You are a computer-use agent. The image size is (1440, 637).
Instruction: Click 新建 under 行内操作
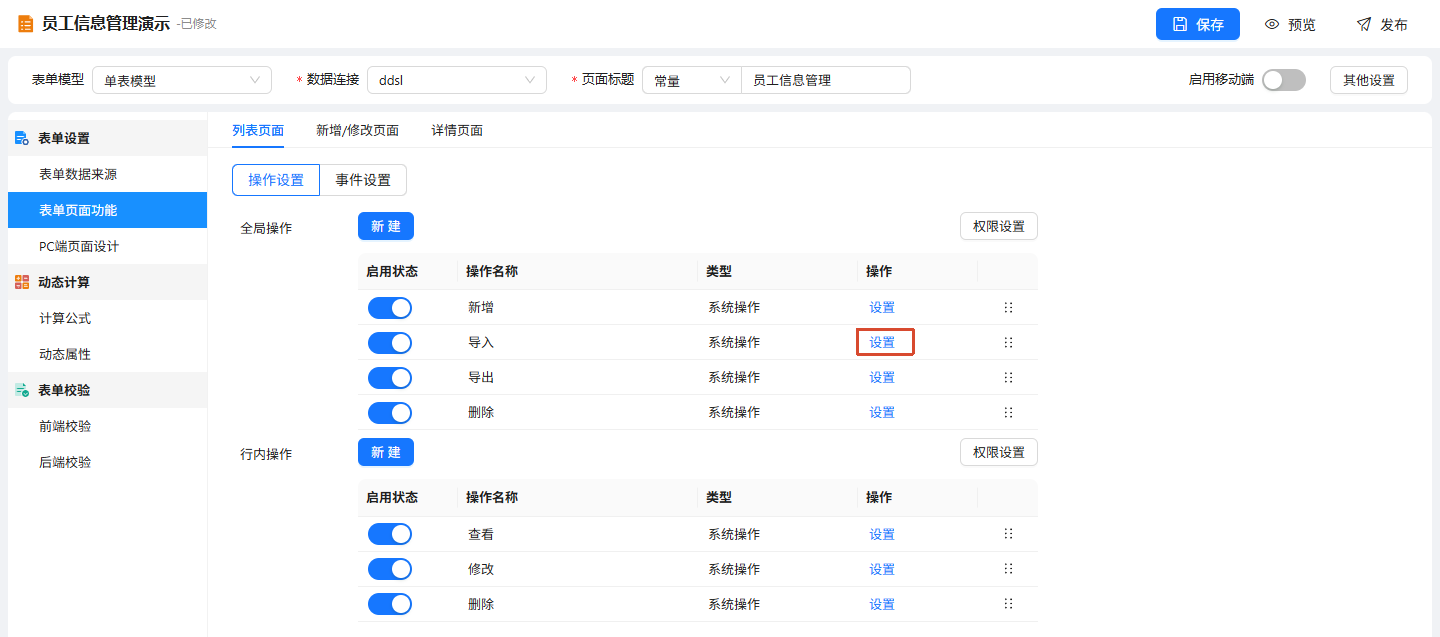coord(386,452)
